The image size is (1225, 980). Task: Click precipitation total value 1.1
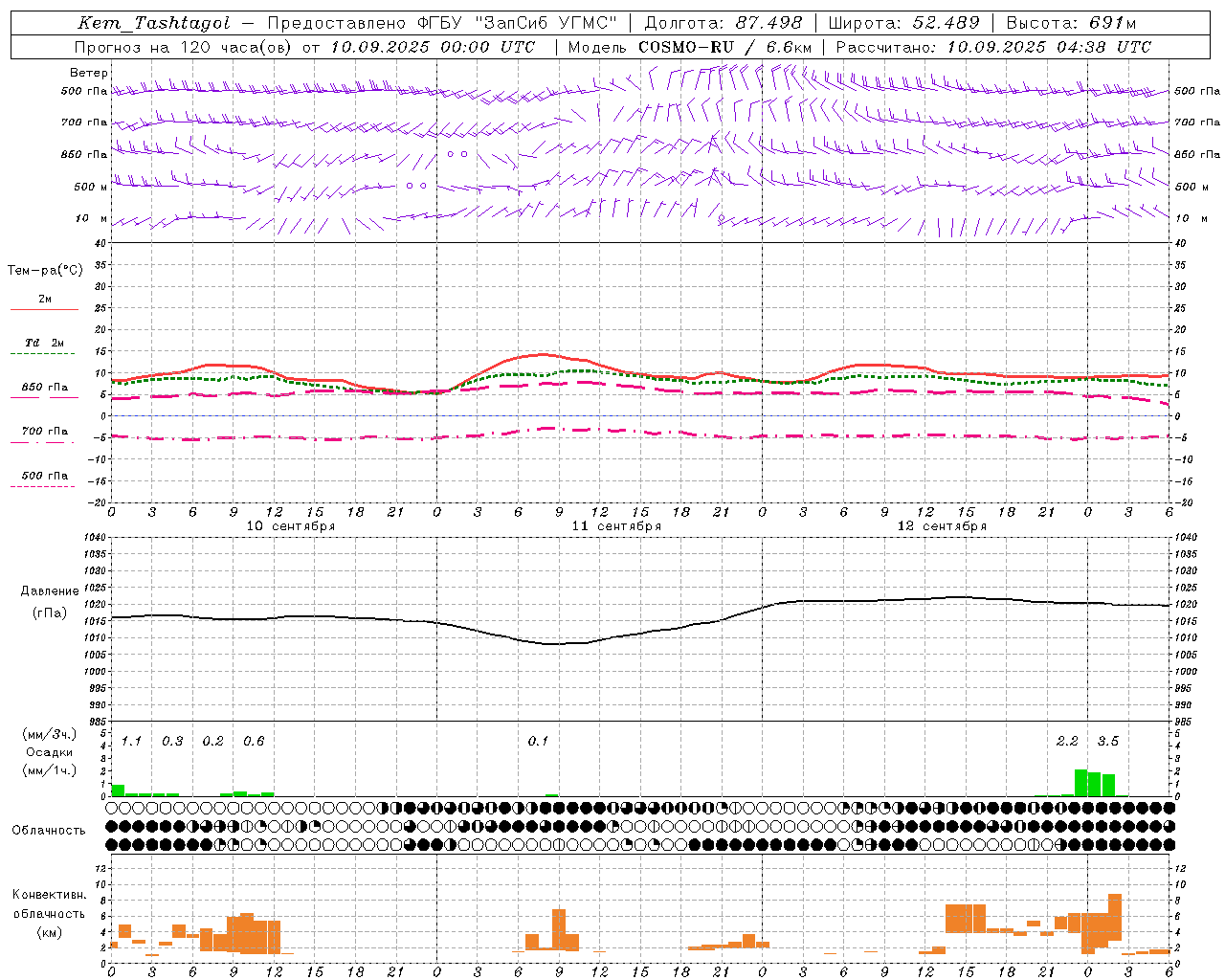(131, 742)
